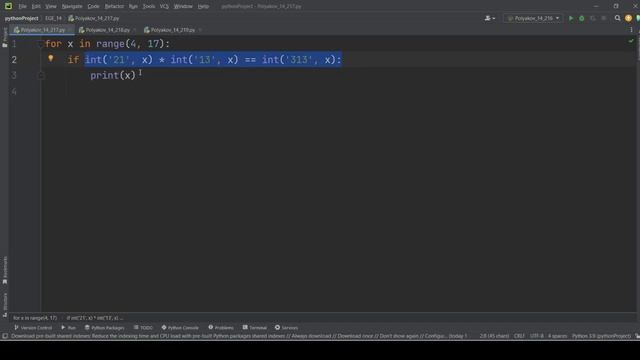
Task: Click the shared indexes notification in status bar
Action: coord(239,336)
